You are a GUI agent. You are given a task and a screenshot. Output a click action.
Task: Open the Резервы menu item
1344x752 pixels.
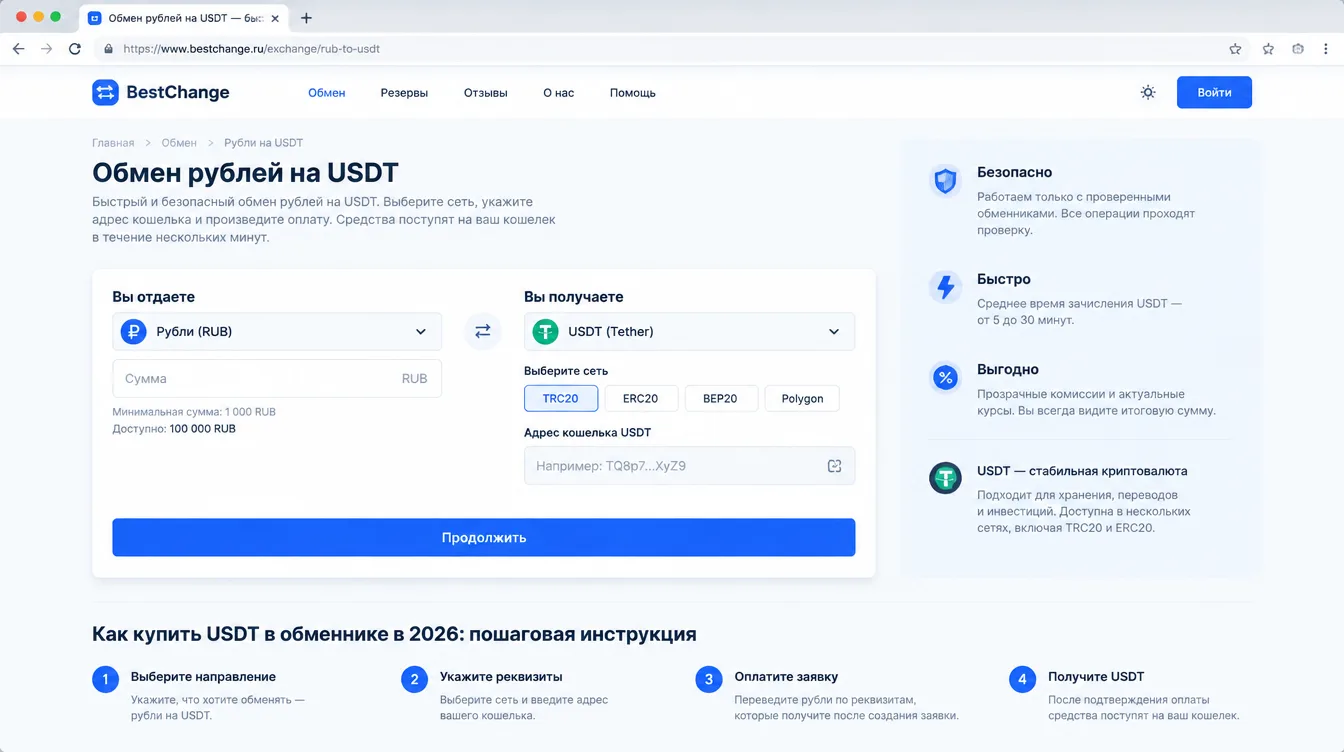point(404,93)
